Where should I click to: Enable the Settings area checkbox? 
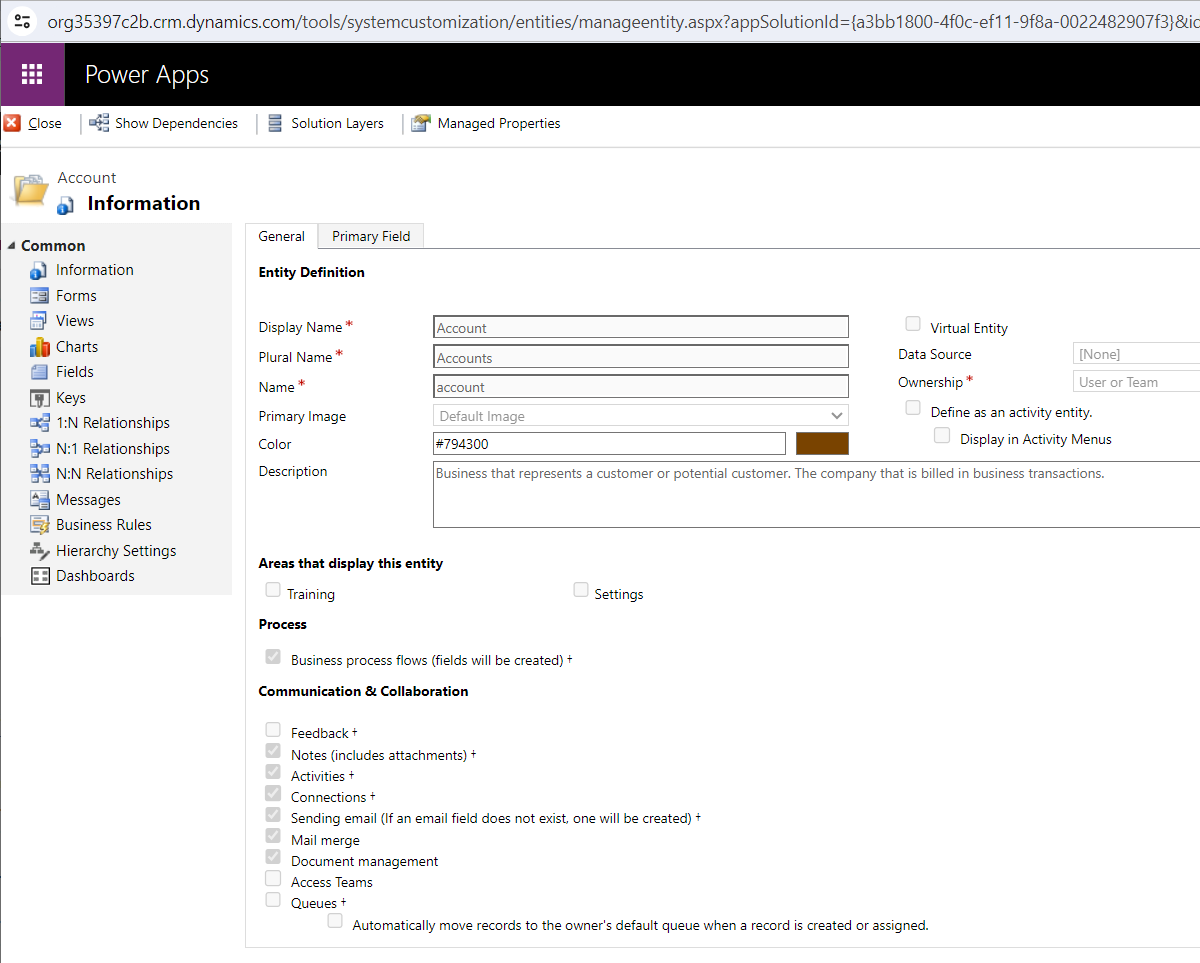[x=581, y=590]
